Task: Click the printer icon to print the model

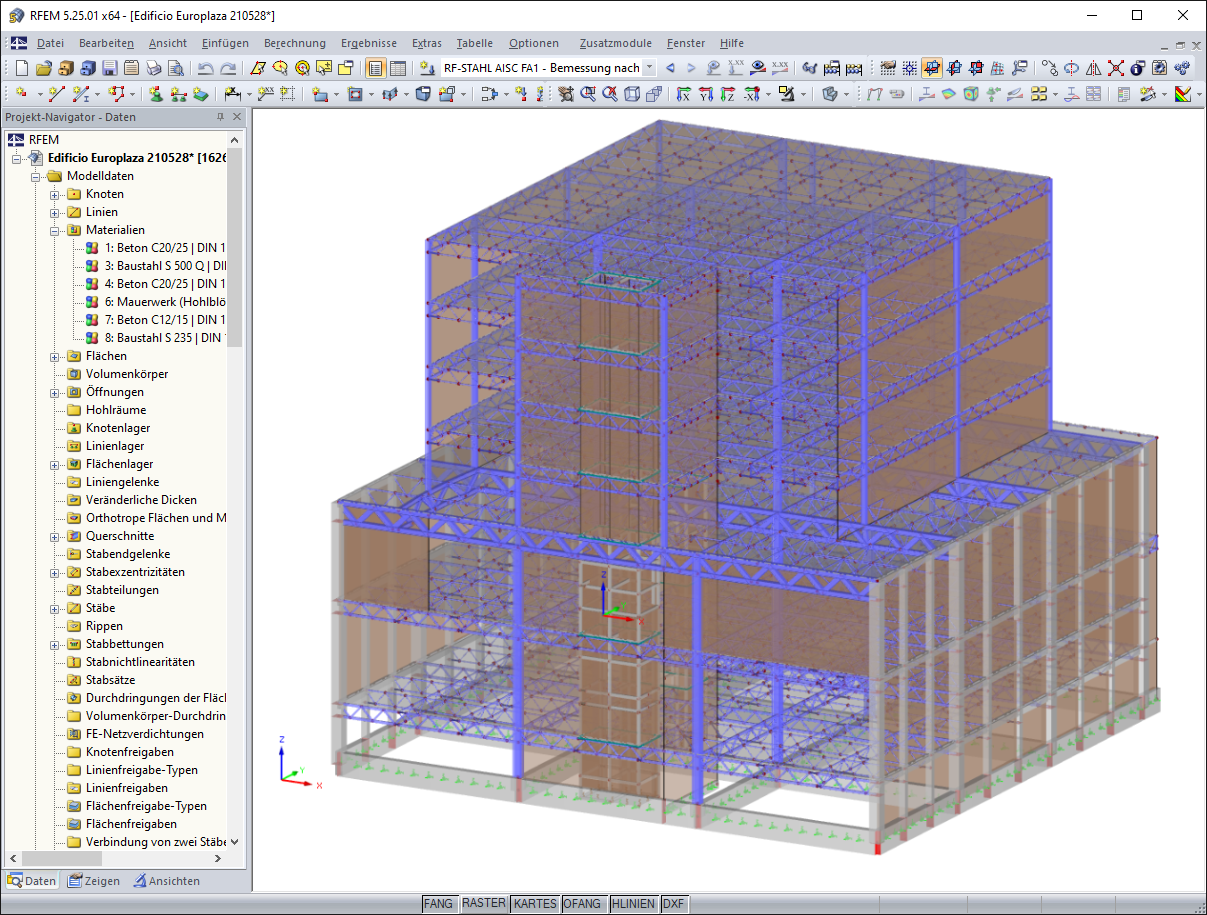Action: 152,68
